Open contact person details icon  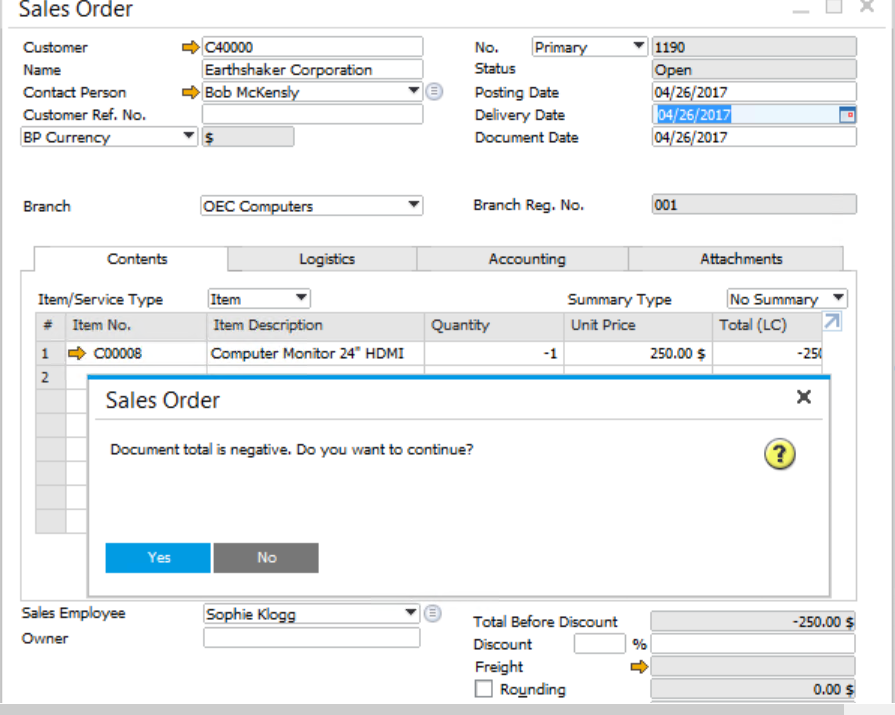434,92
